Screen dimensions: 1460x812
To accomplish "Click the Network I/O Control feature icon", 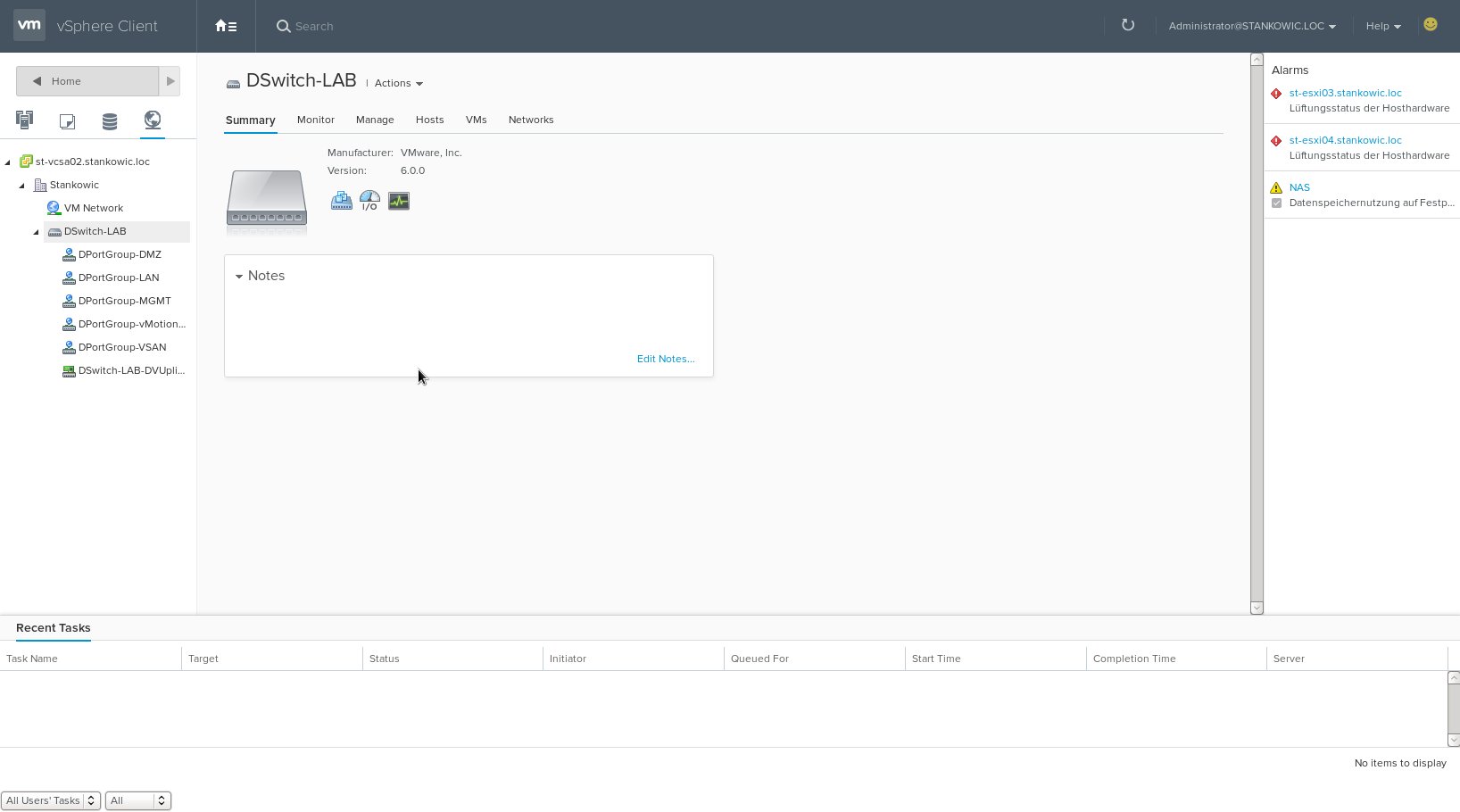I will click(369, 201).
